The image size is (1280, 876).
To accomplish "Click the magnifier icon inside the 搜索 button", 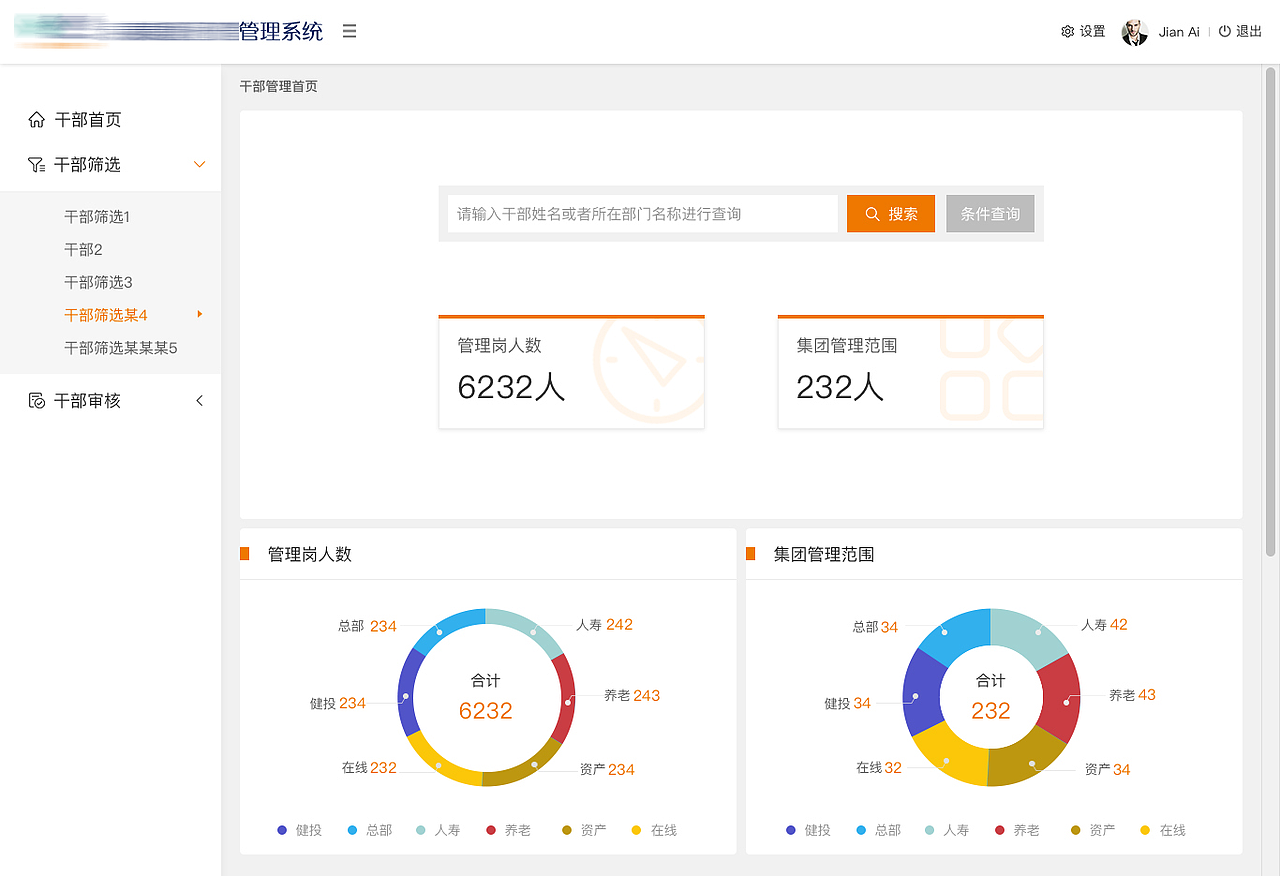I will click(872, 213).
